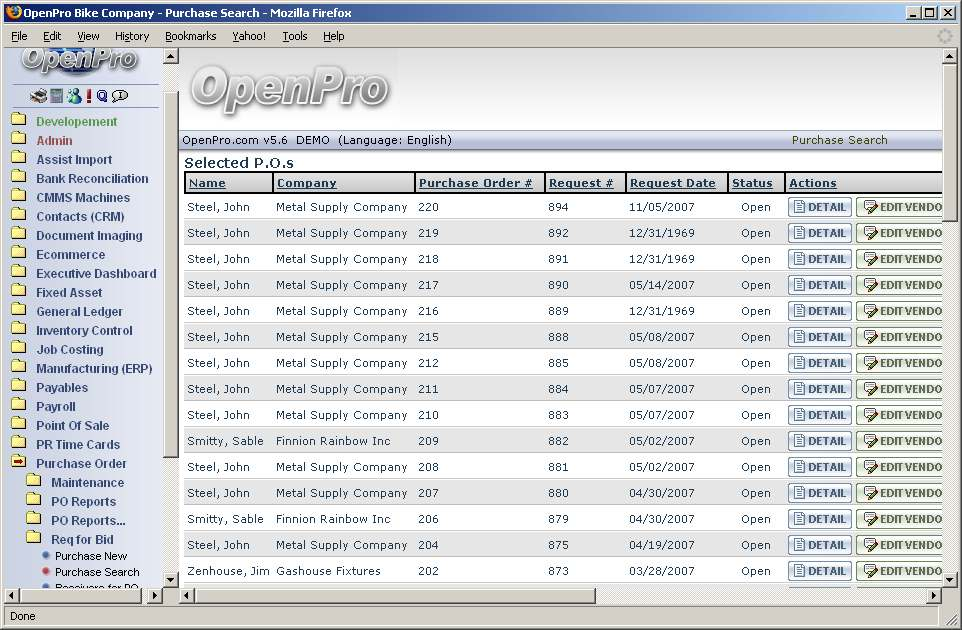962x630 pixels.
Task: Click the messenger buddy icon
Action: pyautogui.click(x=73, y=96)
